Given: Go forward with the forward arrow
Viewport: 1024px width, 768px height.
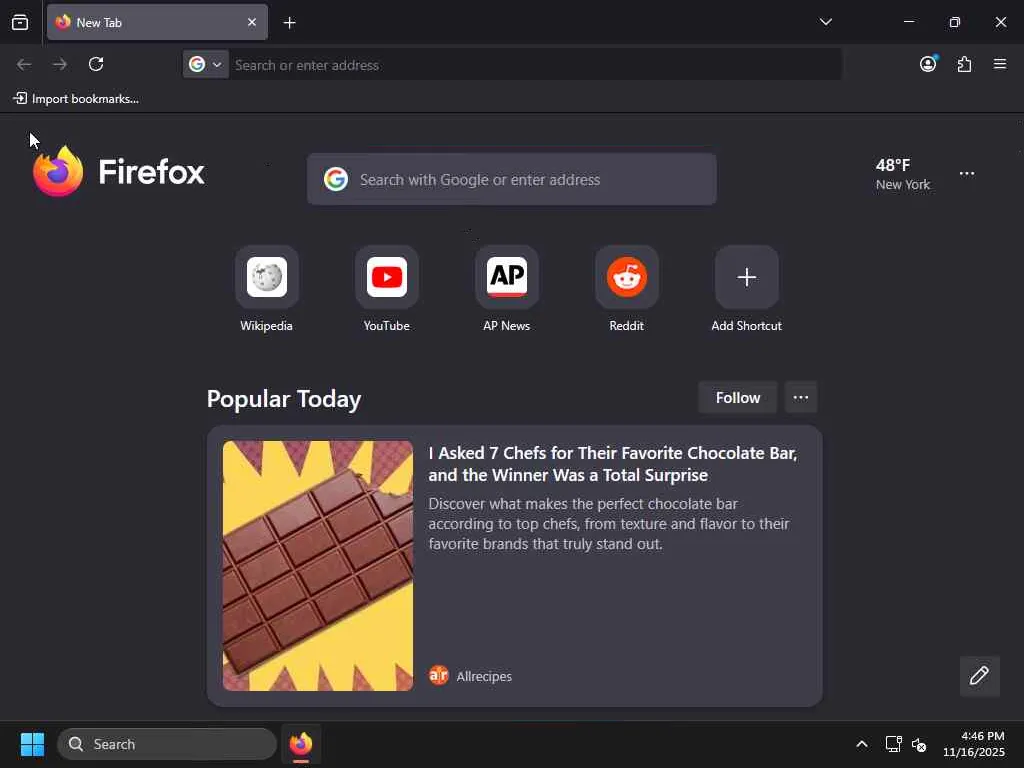Looking at the screenshot, I should coord(60,64).
